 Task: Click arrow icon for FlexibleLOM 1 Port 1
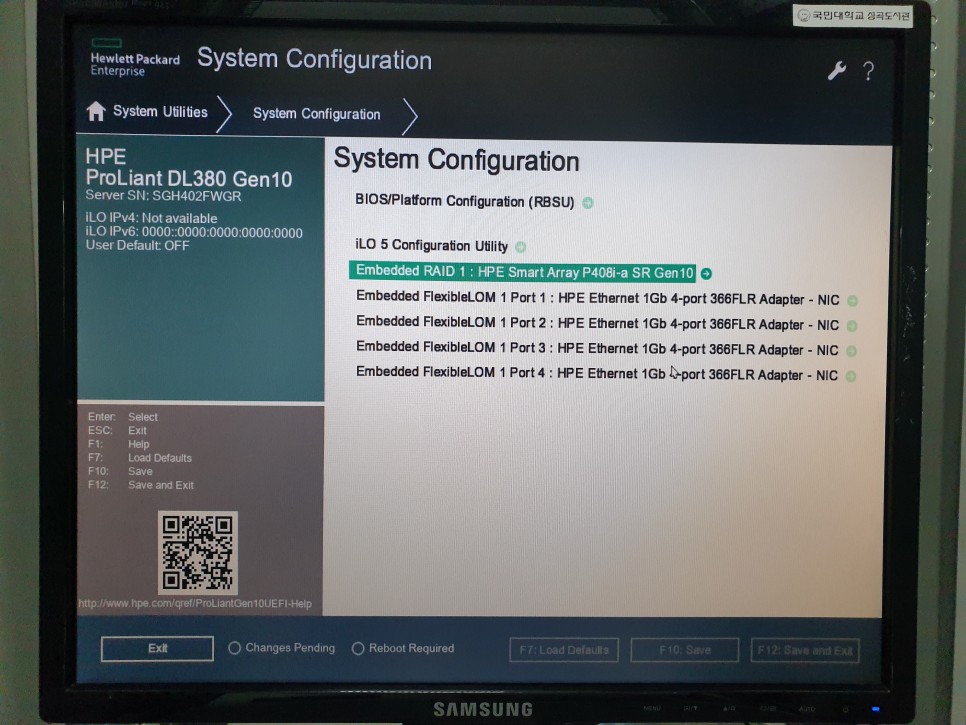tap(853, 301)
